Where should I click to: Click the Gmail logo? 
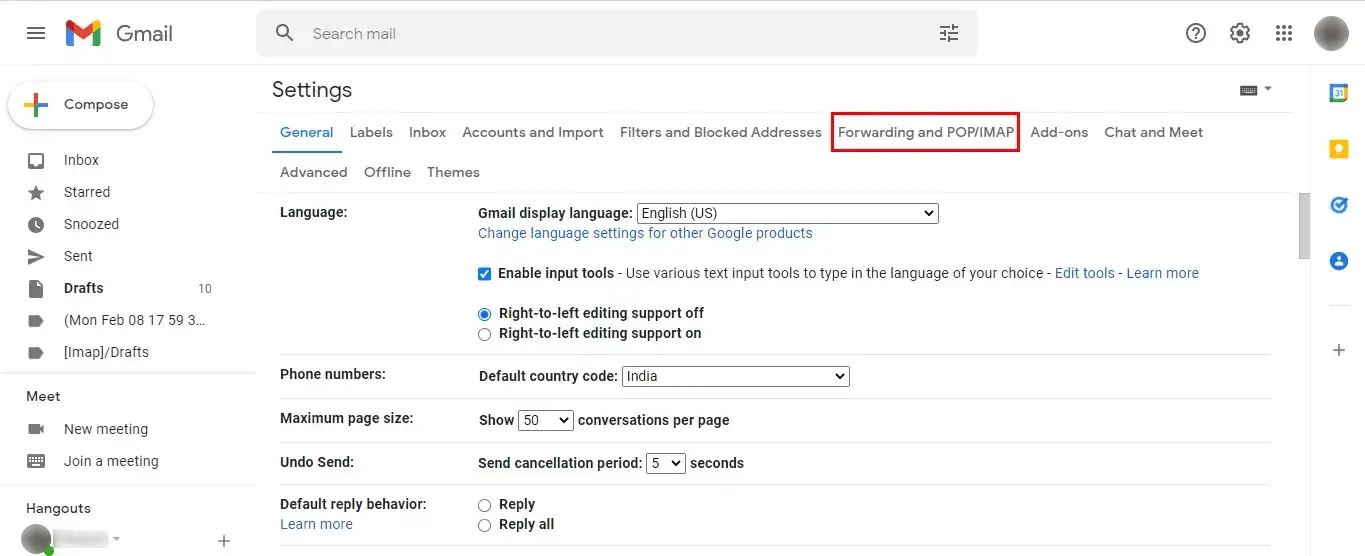[x=120, y=33]
